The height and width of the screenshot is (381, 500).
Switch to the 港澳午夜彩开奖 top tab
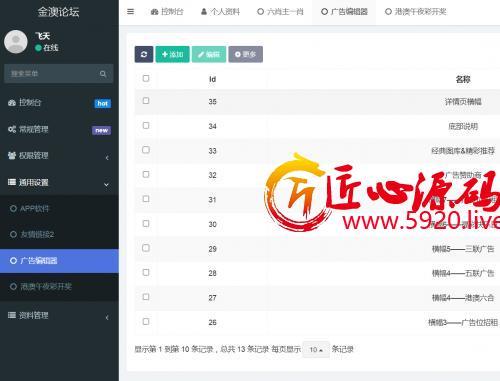coord(415,12)
